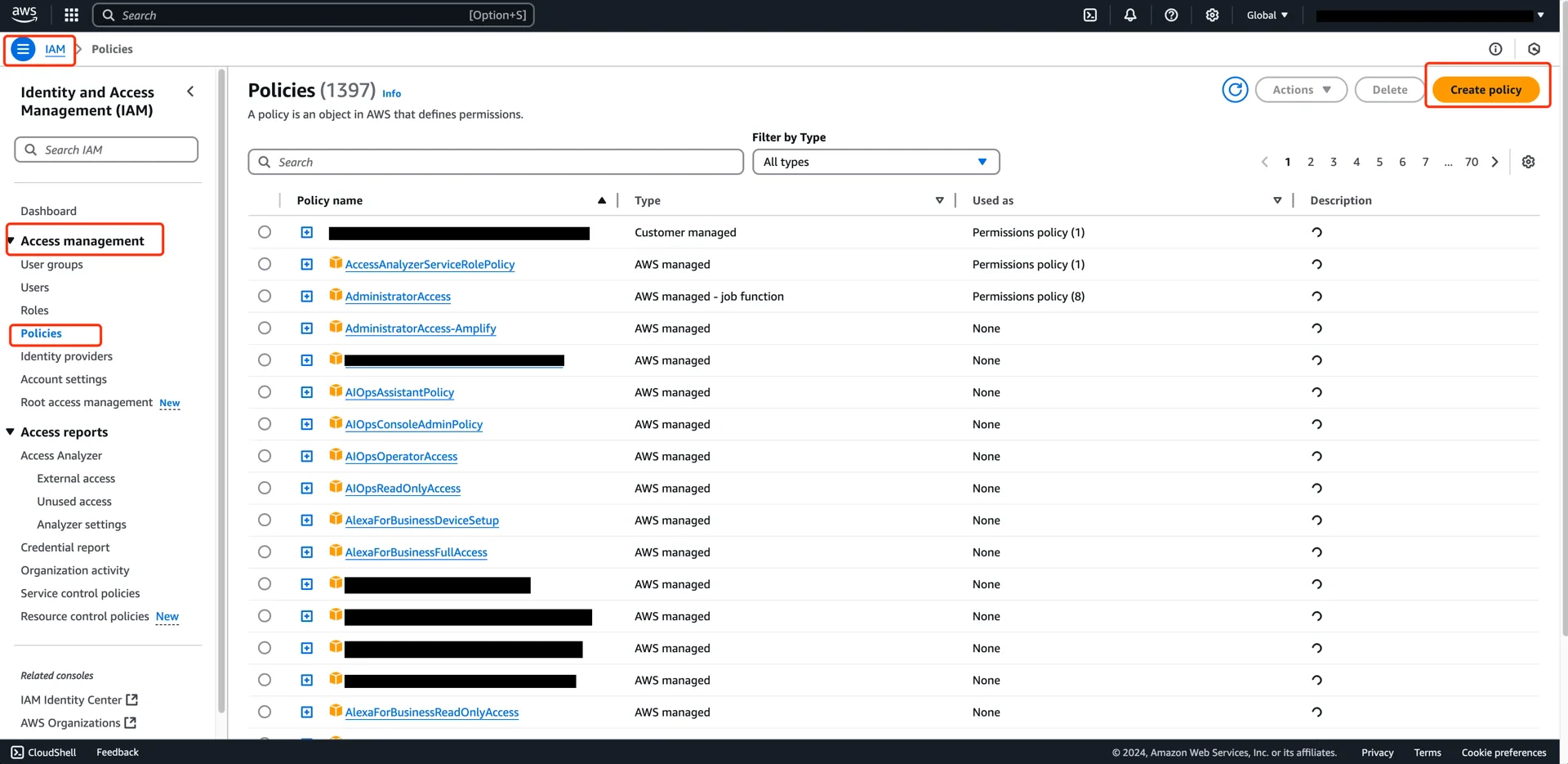Click the IAM breadcrumb link
Image resolution: width=1568 pixels, height=764 pixels.
55,49
